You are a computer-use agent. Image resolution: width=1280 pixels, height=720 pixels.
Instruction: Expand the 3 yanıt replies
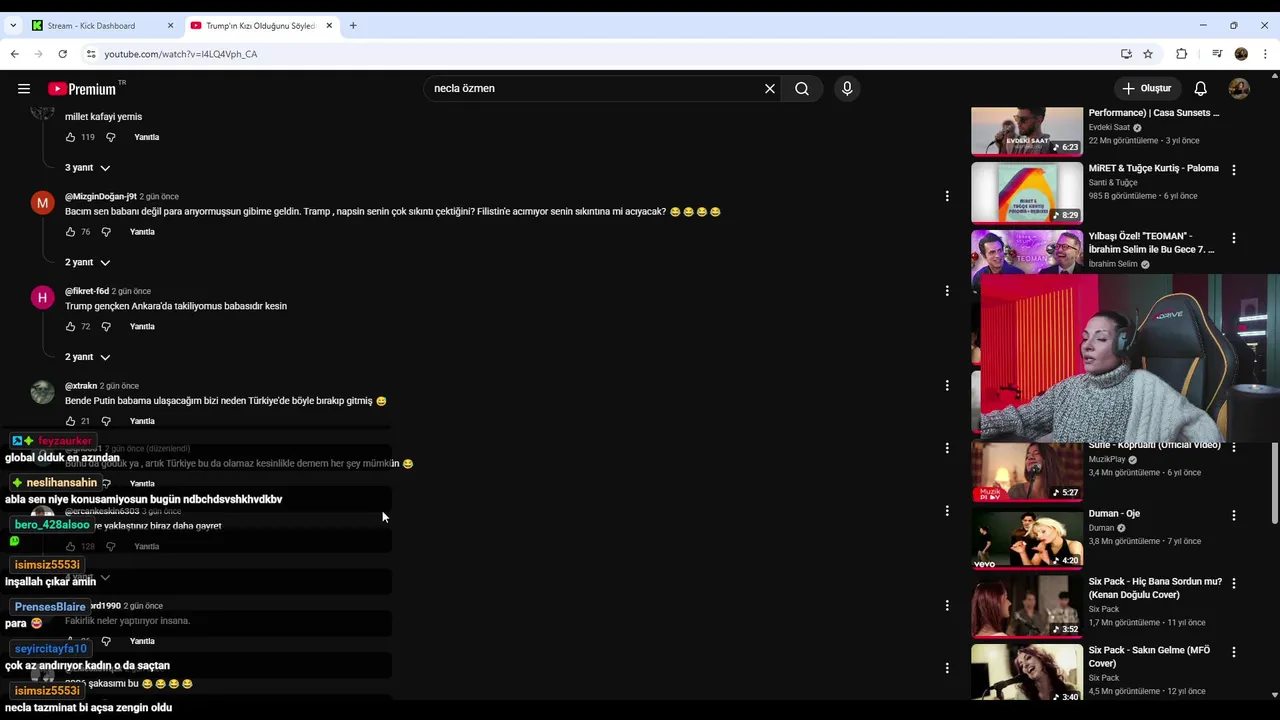point(88,168)
